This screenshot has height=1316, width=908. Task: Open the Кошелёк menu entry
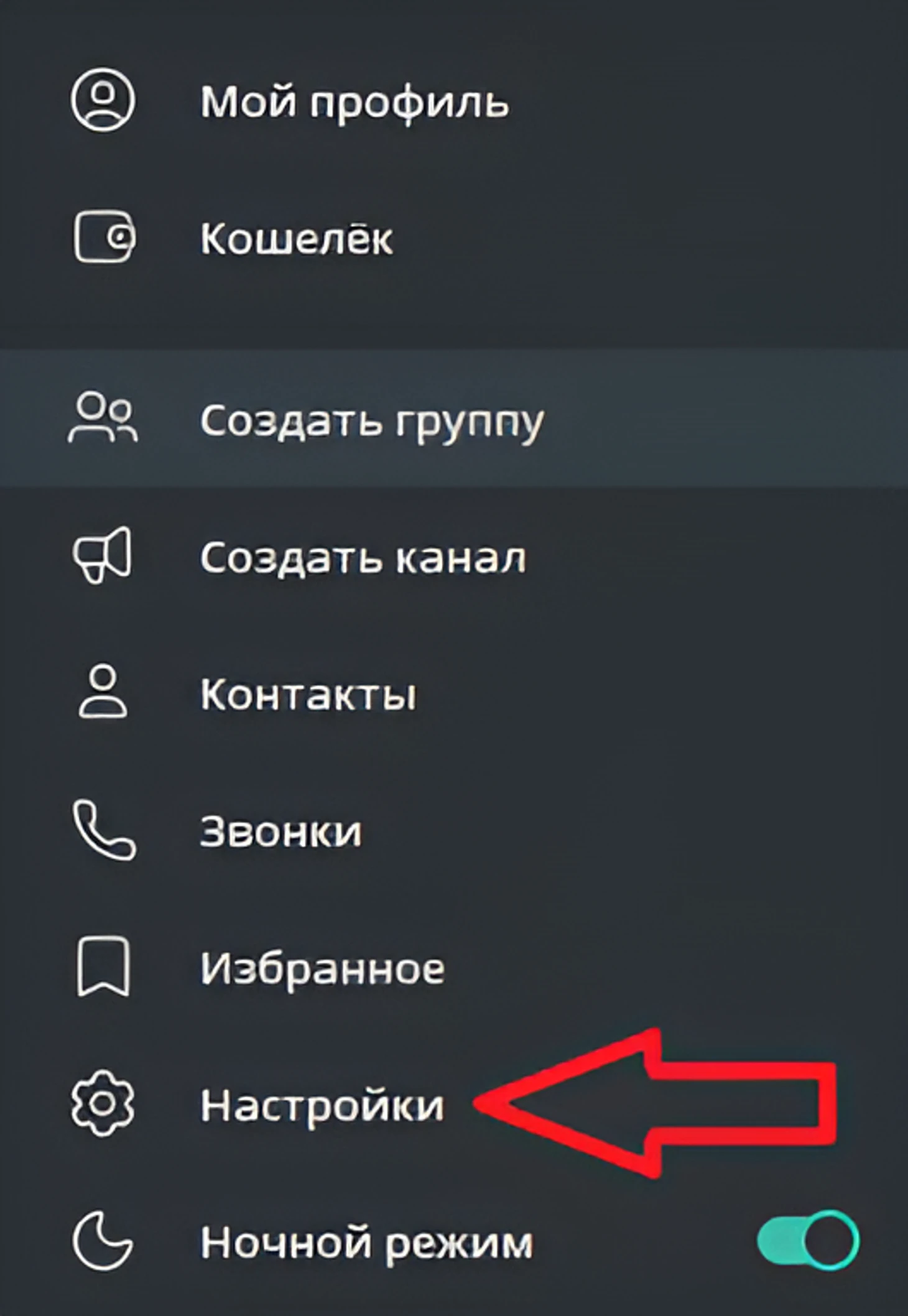(x=454, y=237)
